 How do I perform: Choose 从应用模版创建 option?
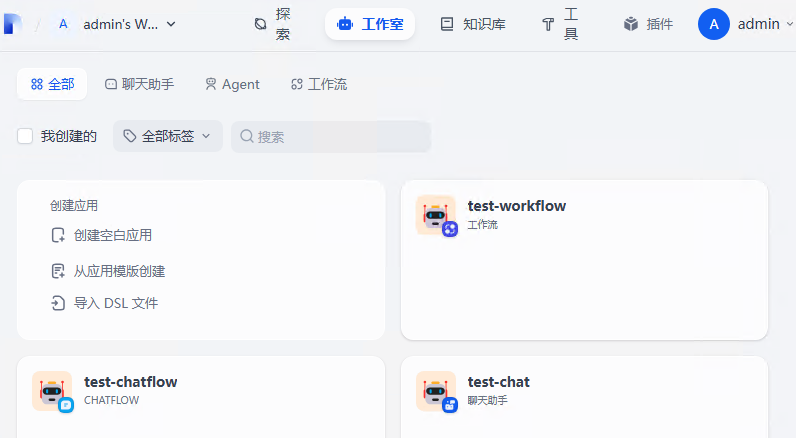(108, 272)
